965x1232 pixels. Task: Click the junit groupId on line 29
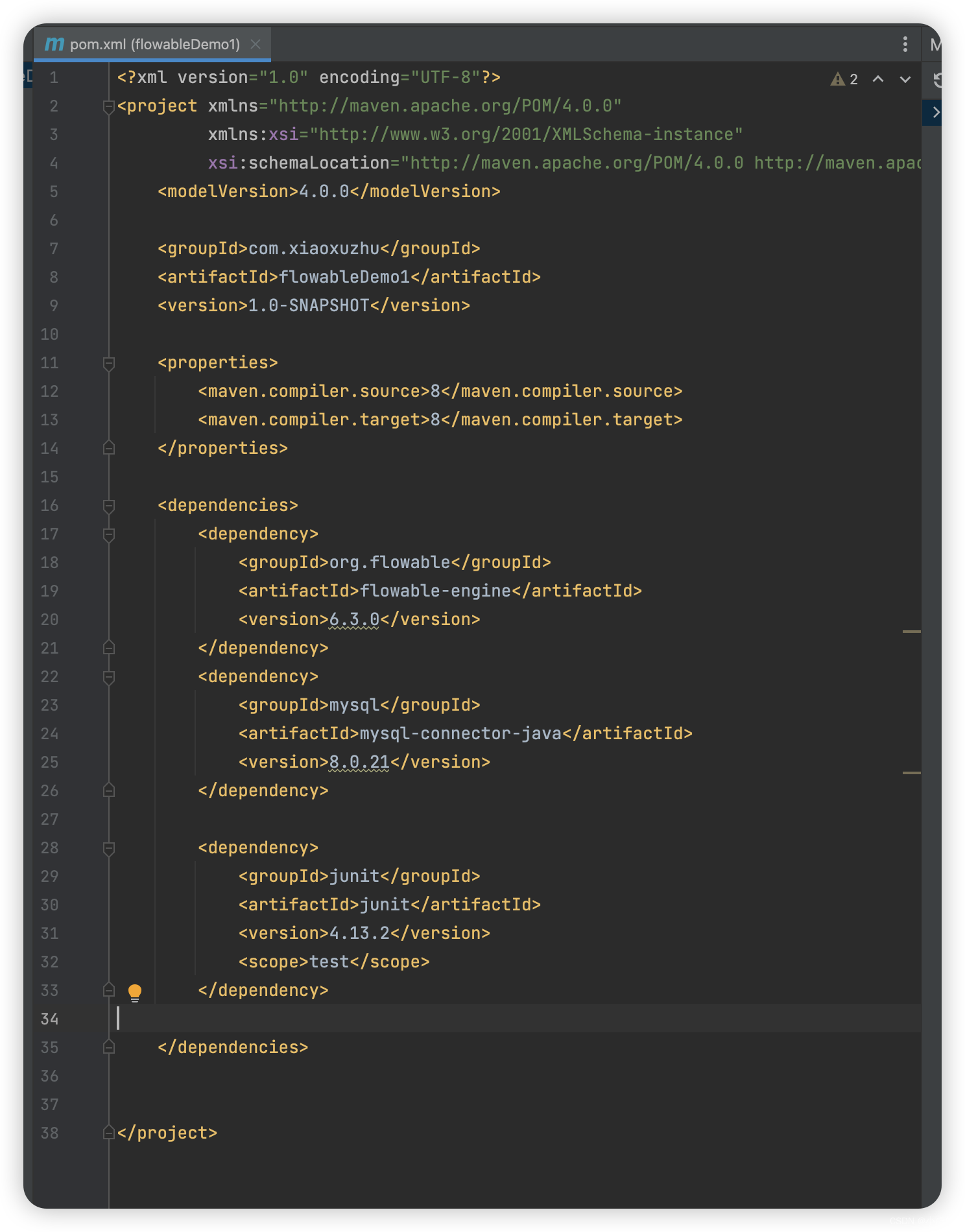point(354,877)
